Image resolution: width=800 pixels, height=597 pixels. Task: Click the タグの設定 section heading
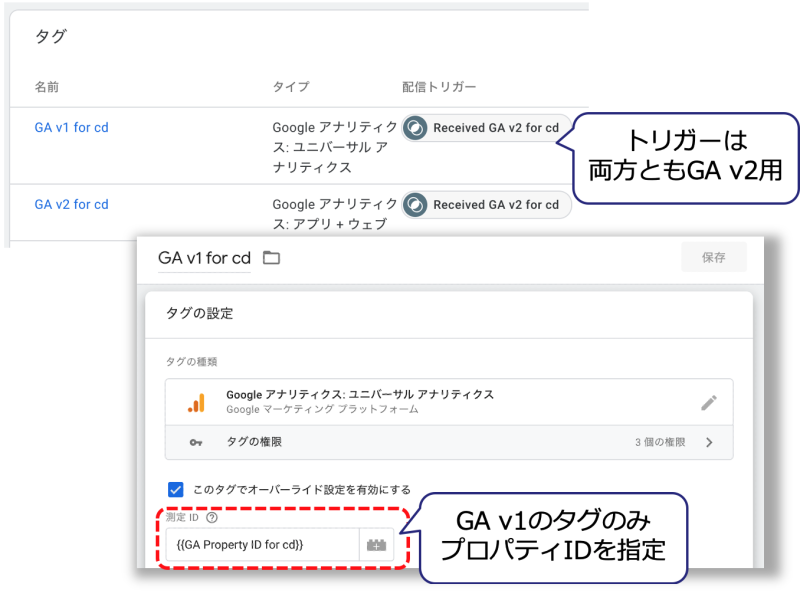[x=199, y=313]
